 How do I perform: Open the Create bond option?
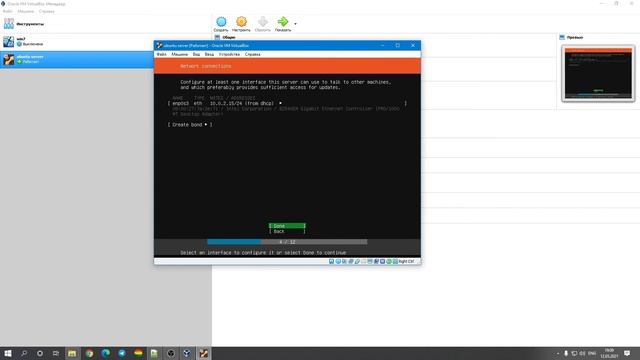(x=190, y=124)
